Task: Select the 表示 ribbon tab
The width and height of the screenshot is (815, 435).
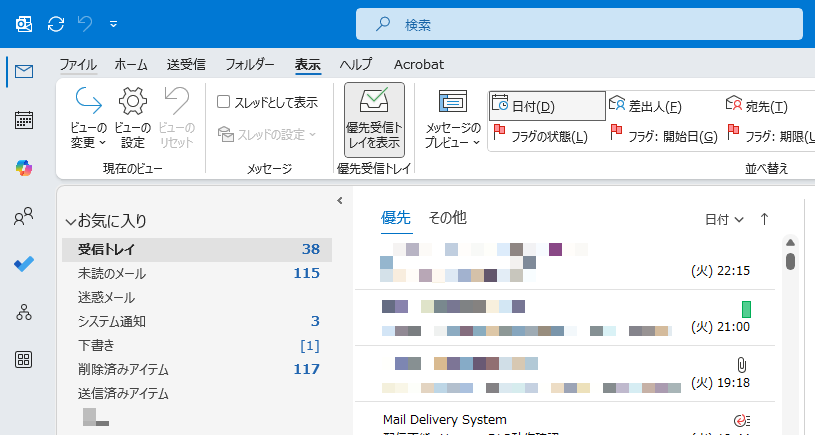Action: point(308,64)
